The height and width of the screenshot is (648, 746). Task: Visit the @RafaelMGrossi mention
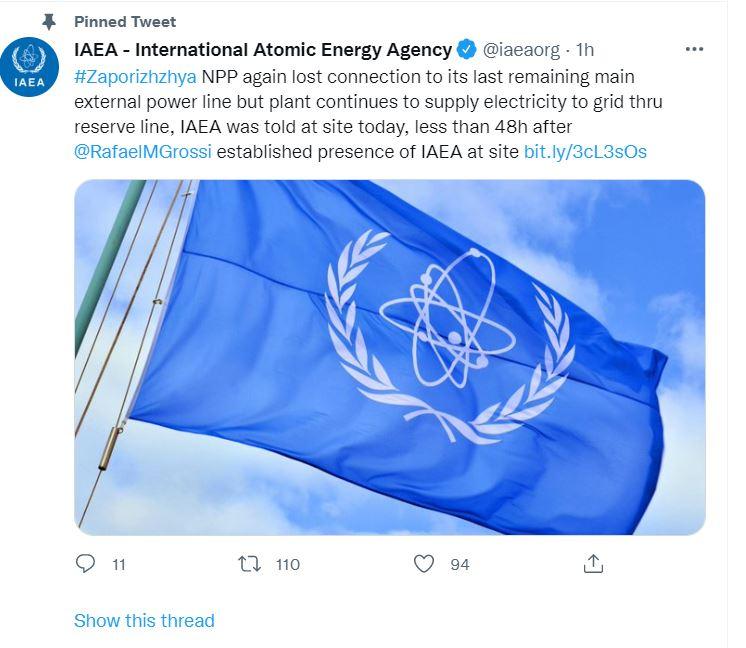point(144,152)
